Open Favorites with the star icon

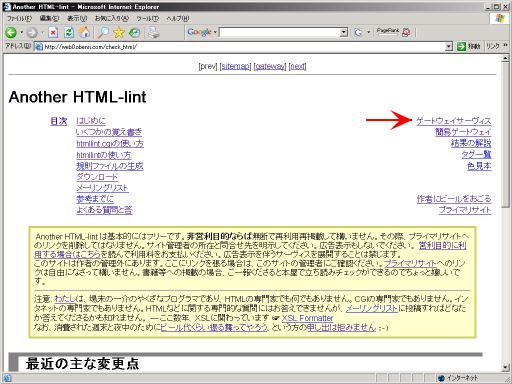pos(119,32)
